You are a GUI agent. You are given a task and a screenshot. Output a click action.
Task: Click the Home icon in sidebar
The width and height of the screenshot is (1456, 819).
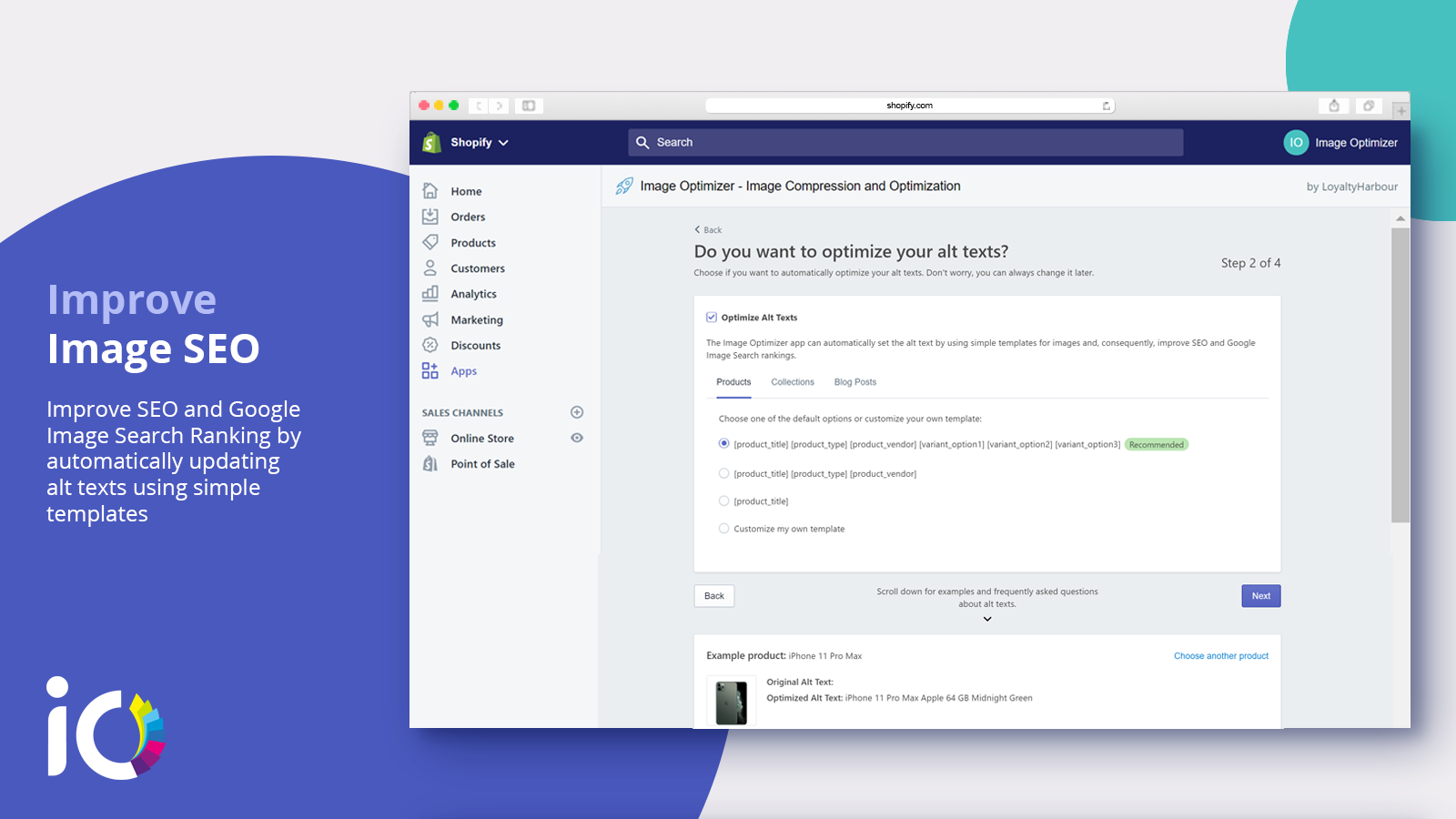pos(430,191)
